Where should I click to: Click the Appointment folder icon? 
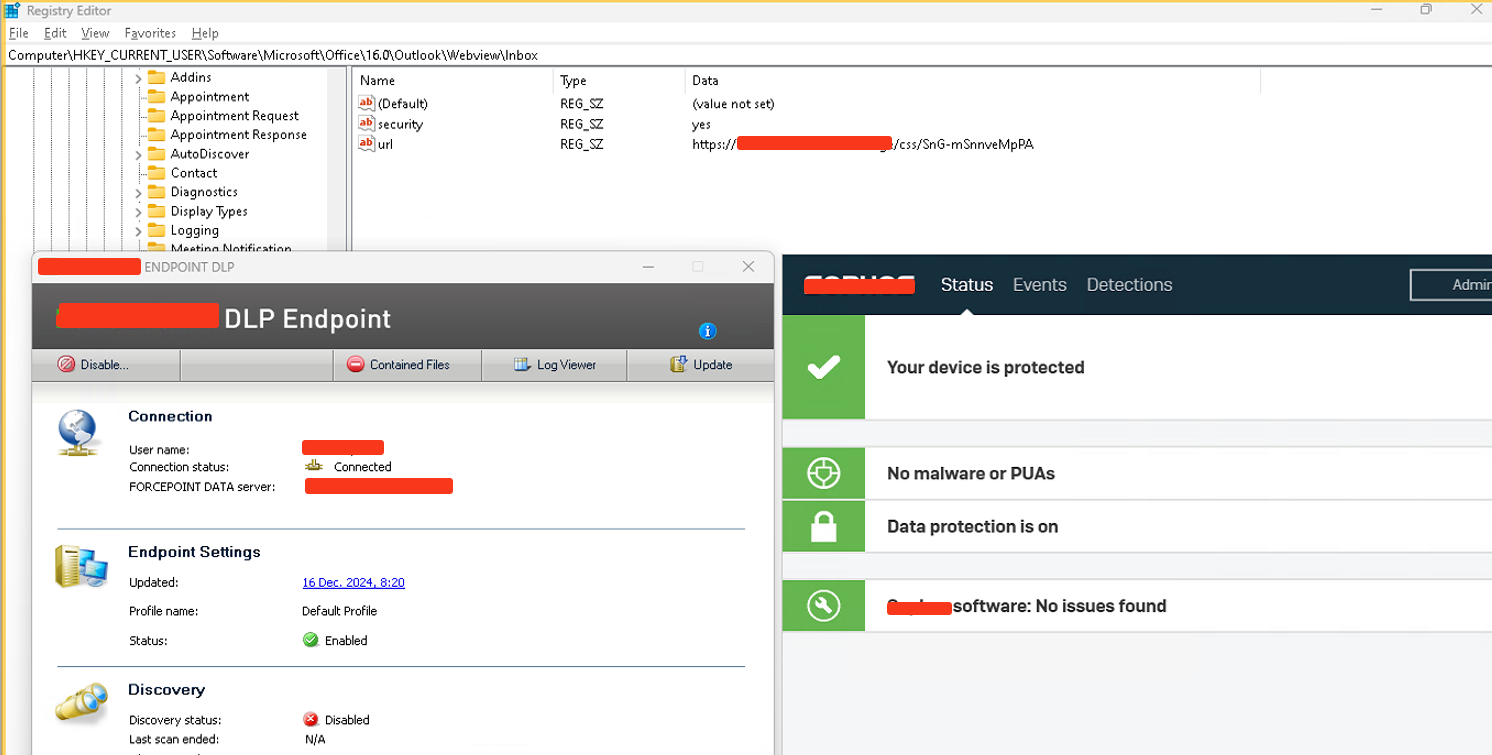click(155, 97)
